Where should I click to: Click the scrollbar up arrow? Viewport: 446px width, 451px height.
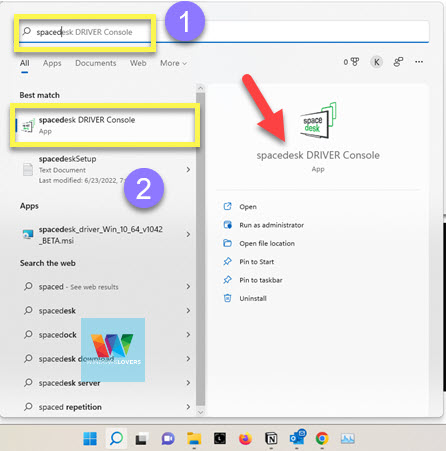pyautogui.click(x=200, y=88)
